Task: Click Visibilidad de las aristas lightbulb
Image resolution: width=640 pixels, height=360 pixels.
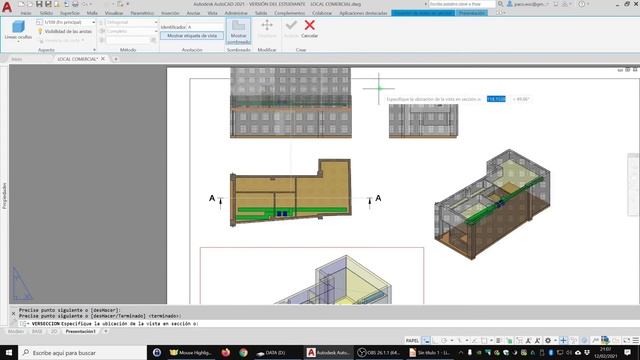Action: [40, 31]
